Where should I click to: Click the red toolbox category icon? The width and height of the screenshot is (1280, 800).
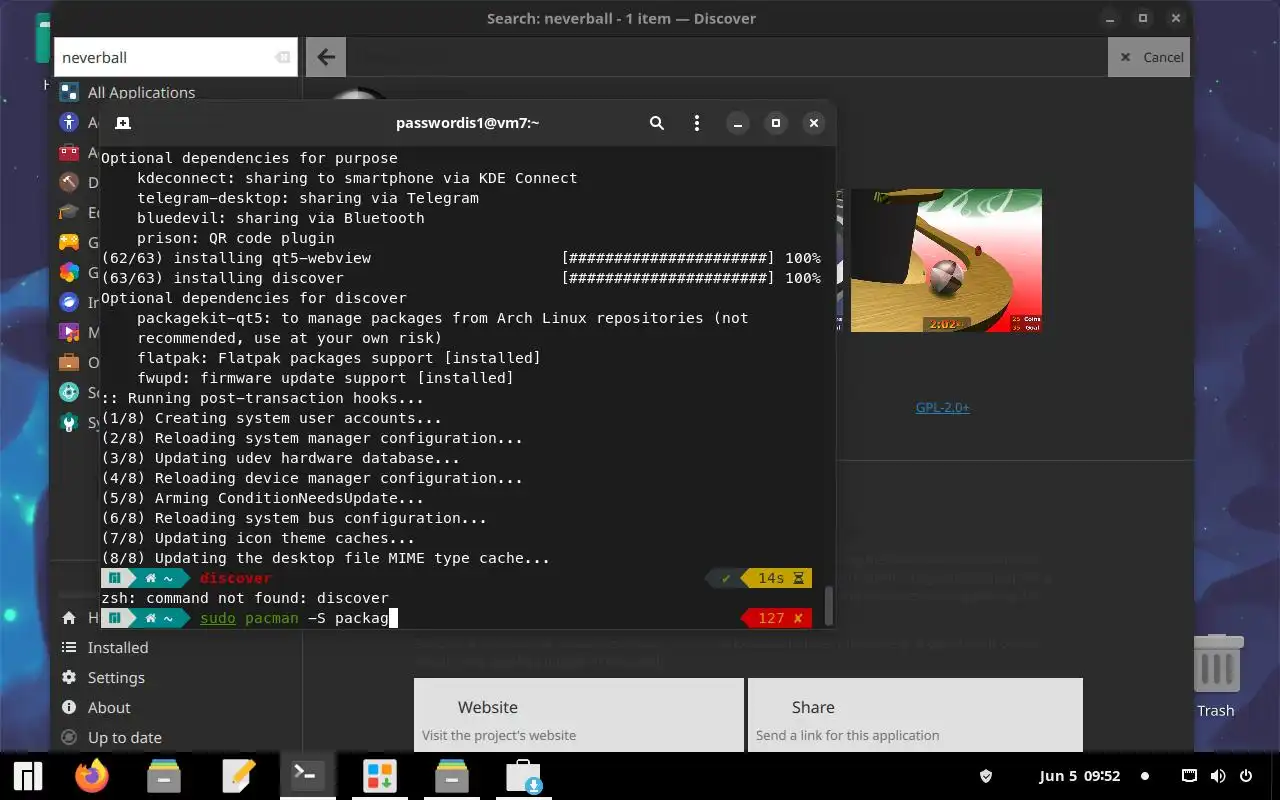[x=69, y=152]
